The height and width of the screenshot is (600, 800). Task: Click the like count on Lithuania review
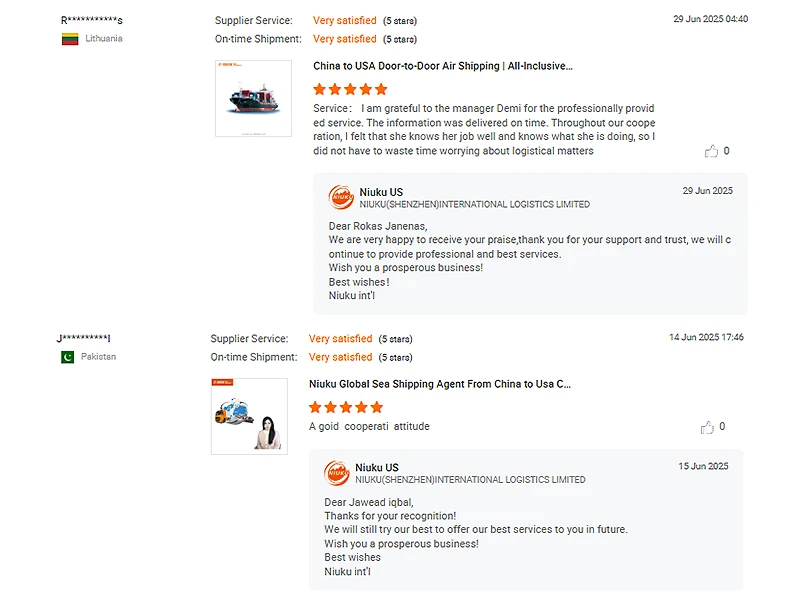[x=726, y=152]
